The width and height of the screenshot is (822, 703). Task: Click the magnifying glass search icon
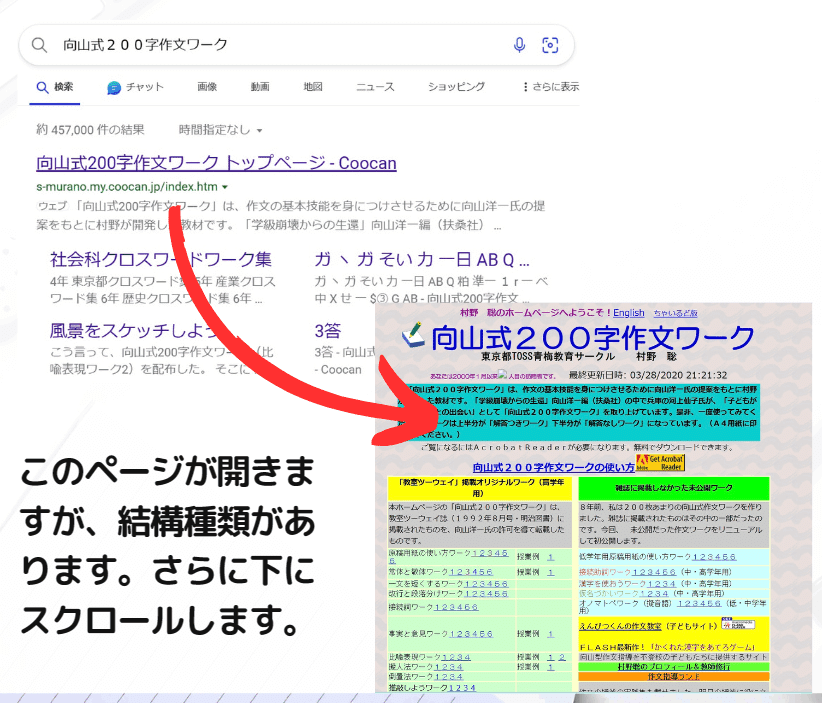pyautogui.click(x=39, y=45)
